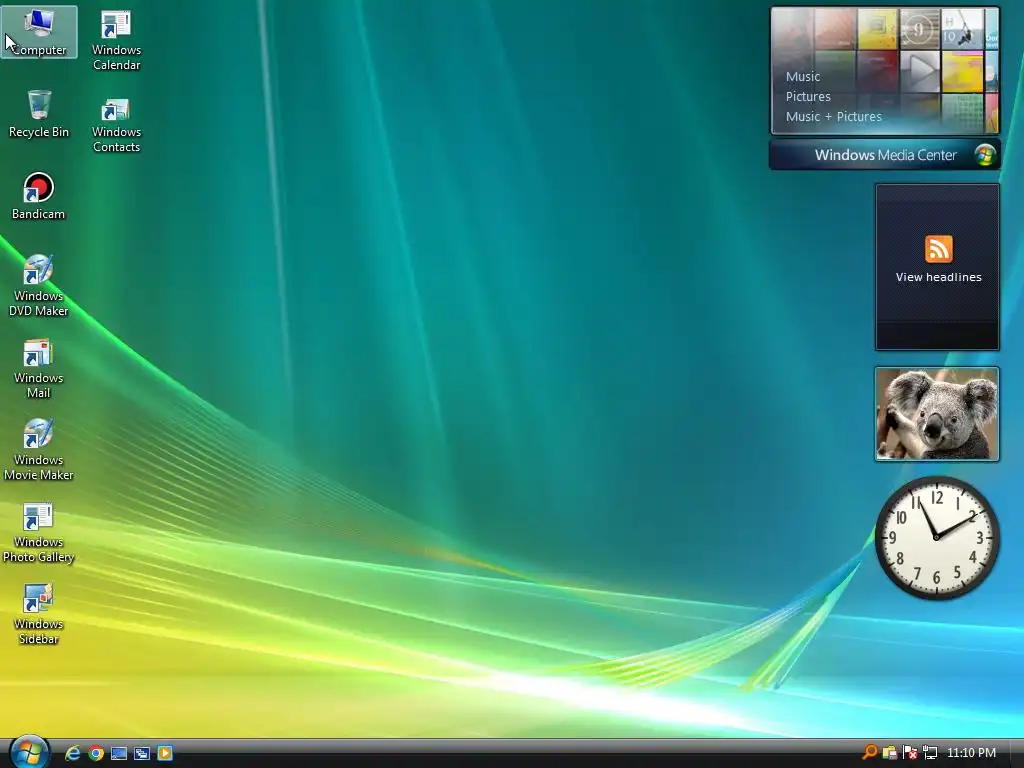This screenshot has width=1024, height=768.
Task: Click View headlines in the feed gadget
Action: pos(938,277)
